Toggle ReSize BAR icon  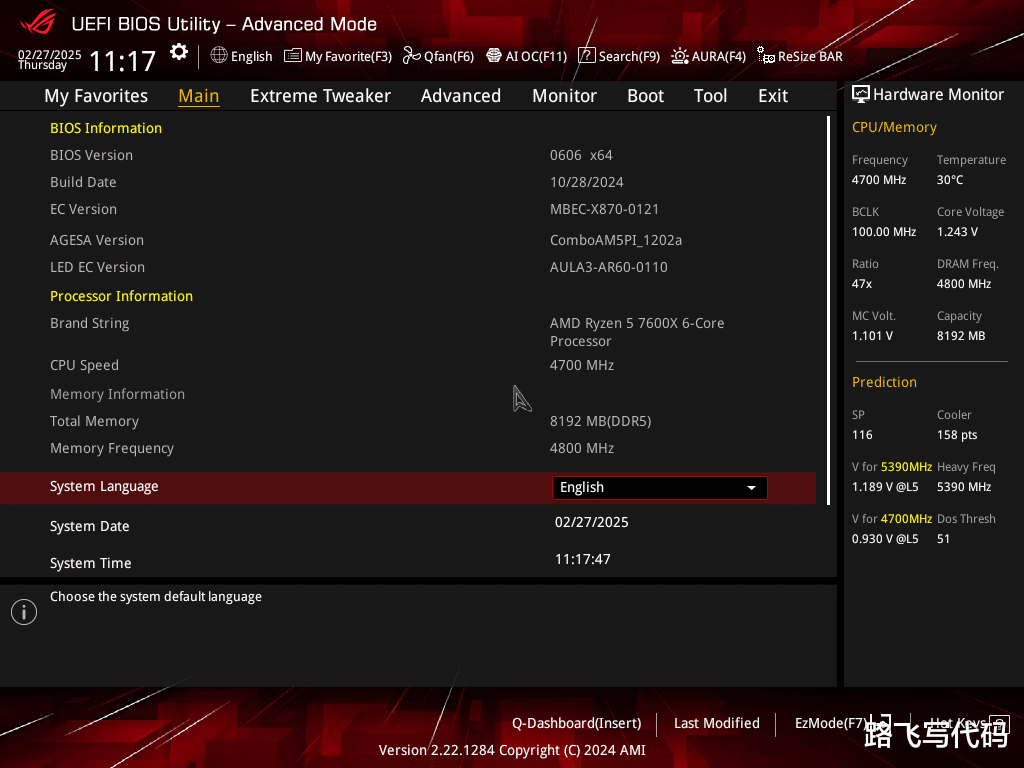point(766,56)
